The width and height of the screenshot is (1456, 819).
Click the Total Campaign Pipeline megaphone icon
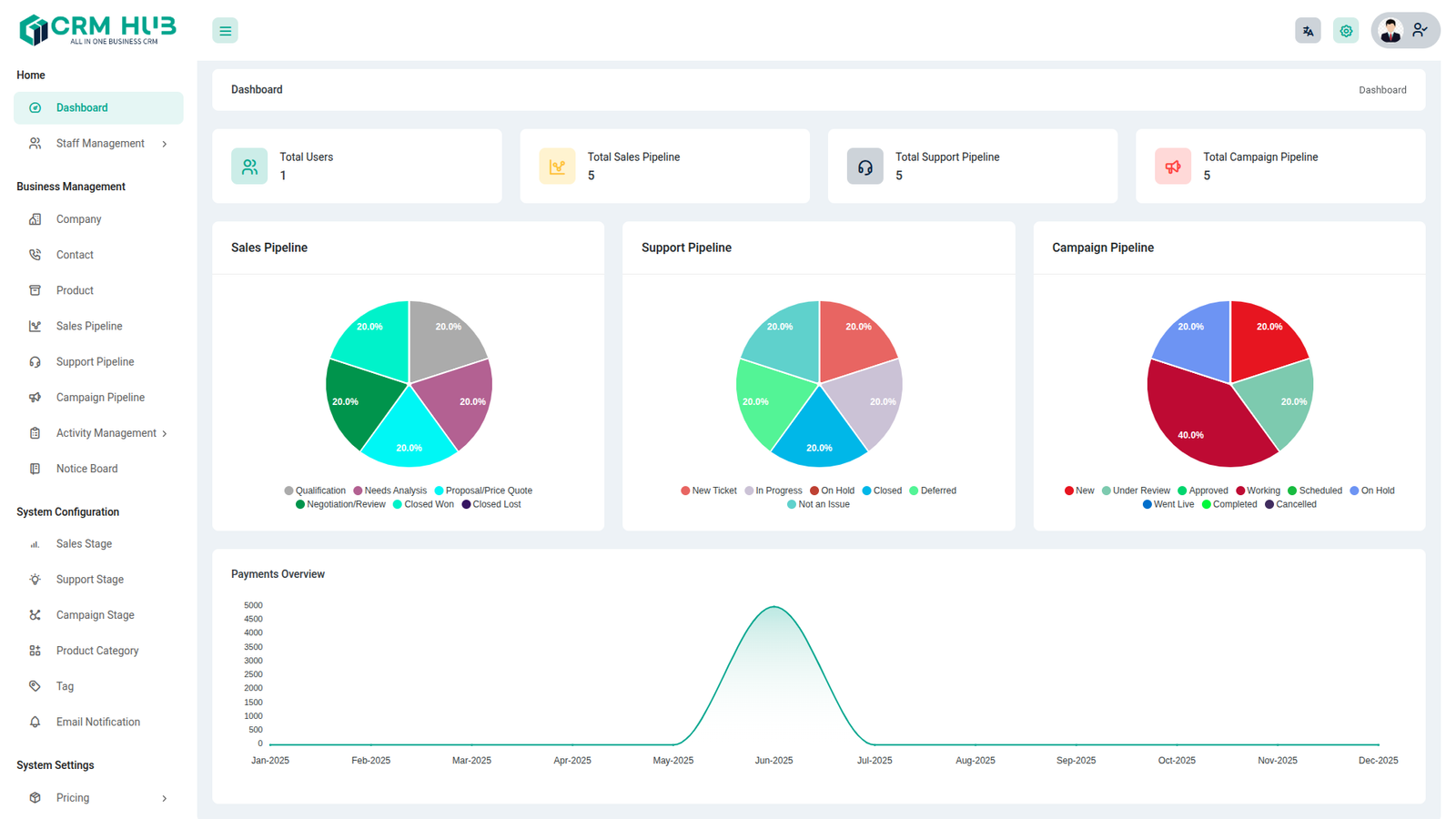tap(1172, 167)
